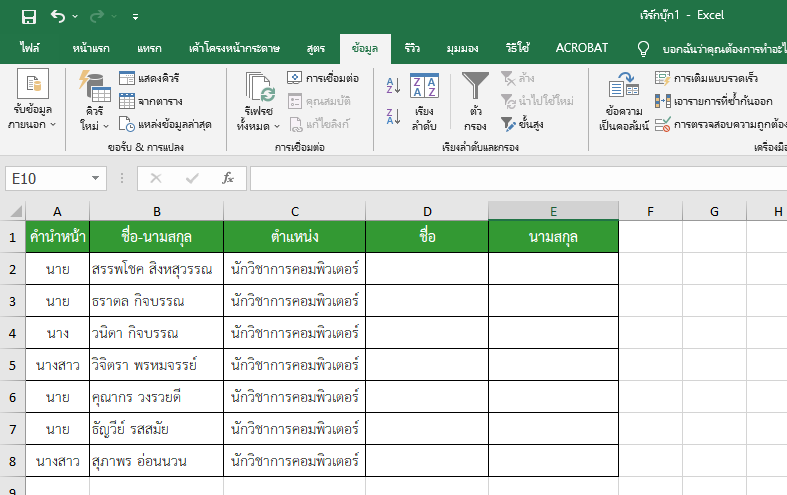Click the Save icon in quick access toolbar
The height and width of the screenshot is (495, 787).
(x=29, y=17)
